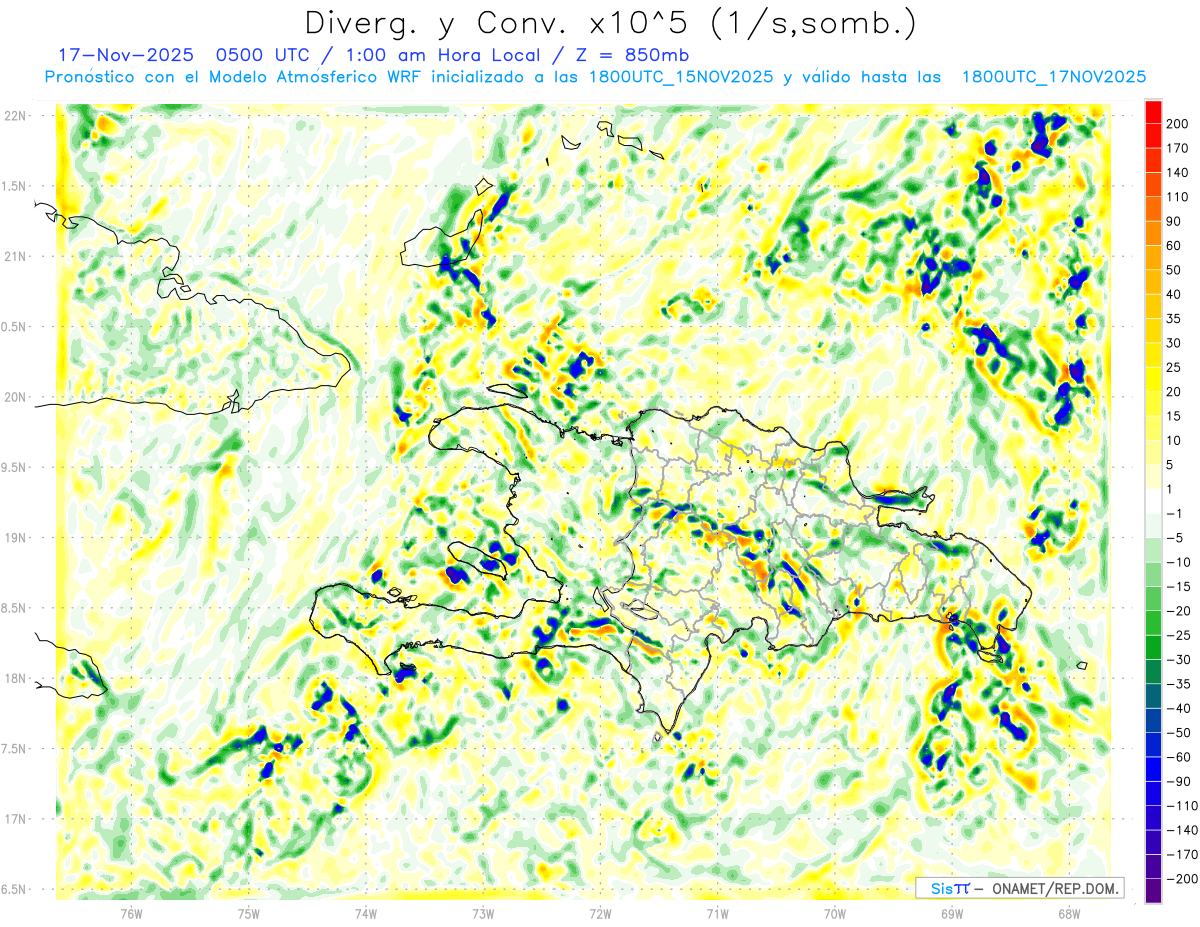Screen dimensions: 1200x927
Task: Click the '-200' colorbar value
Action: [1181, 878]
